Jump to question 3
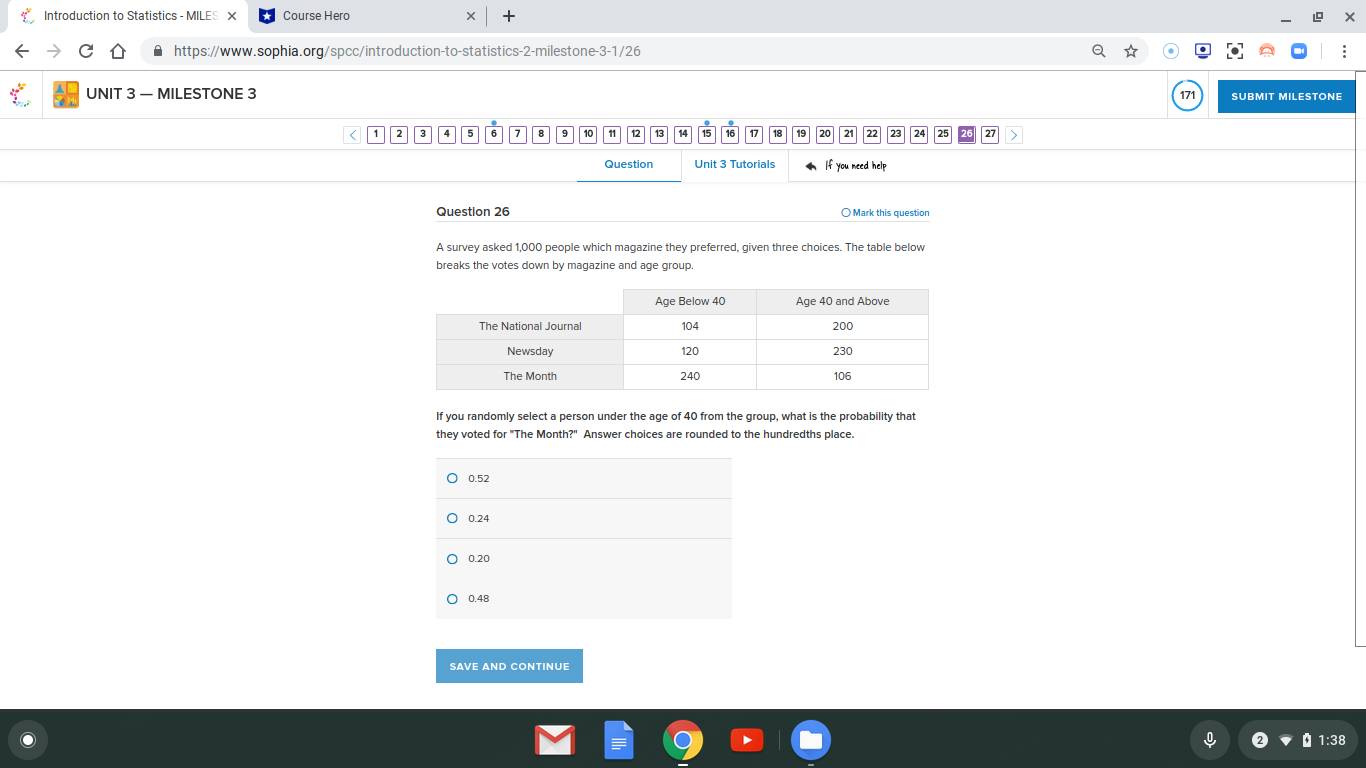Image resolution: width=1366 pixels, height=768 pixels. pyautogui.click(x=423, y=134)
